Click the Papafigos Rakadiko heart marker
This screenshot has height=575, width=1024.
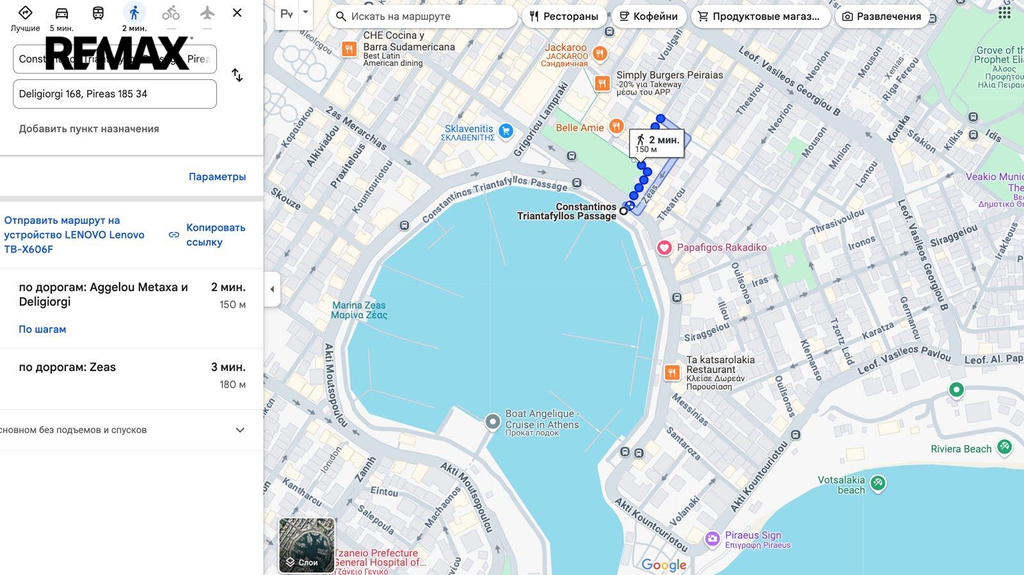664,247
